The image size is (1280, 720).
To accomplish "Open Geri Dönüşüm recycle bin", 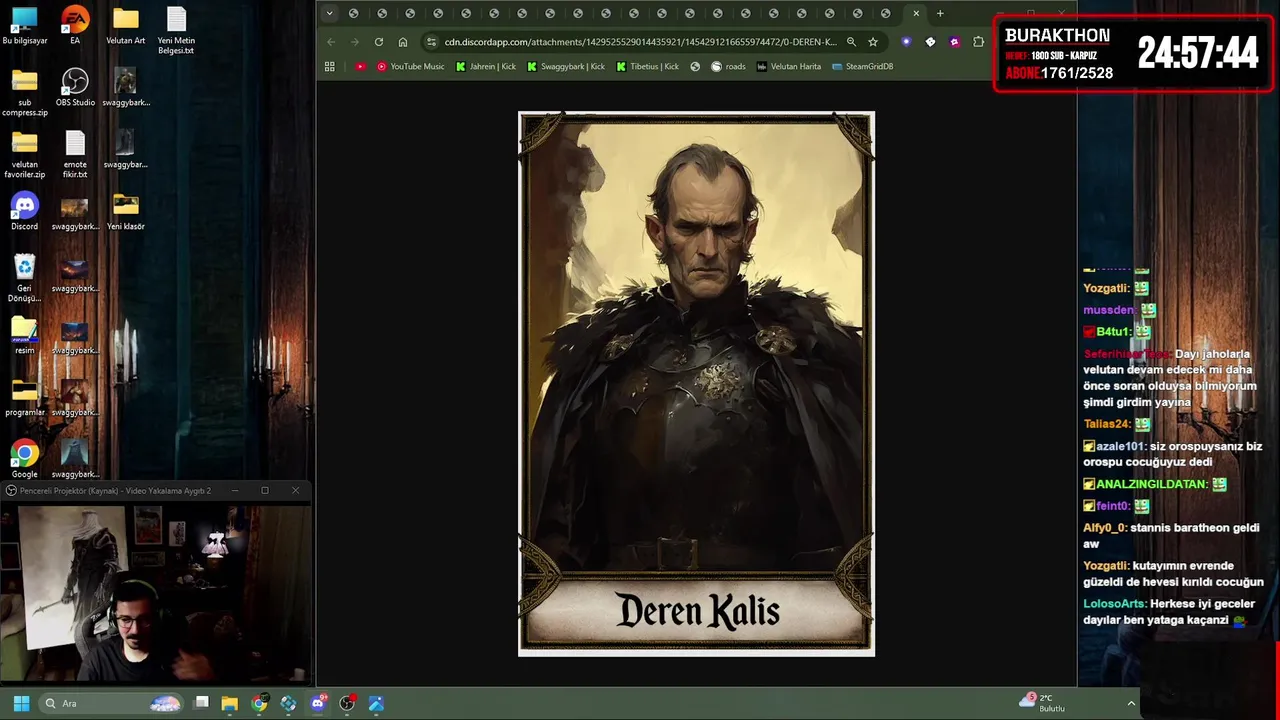I will tap(24, 278).
